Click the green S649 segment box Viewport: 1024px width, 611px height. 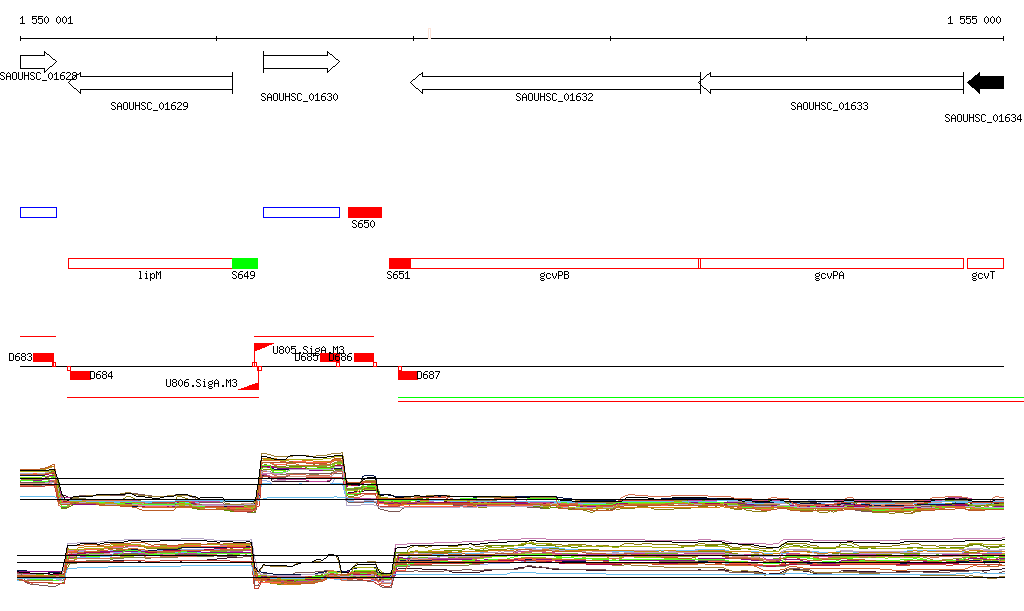tap(245, 264)
